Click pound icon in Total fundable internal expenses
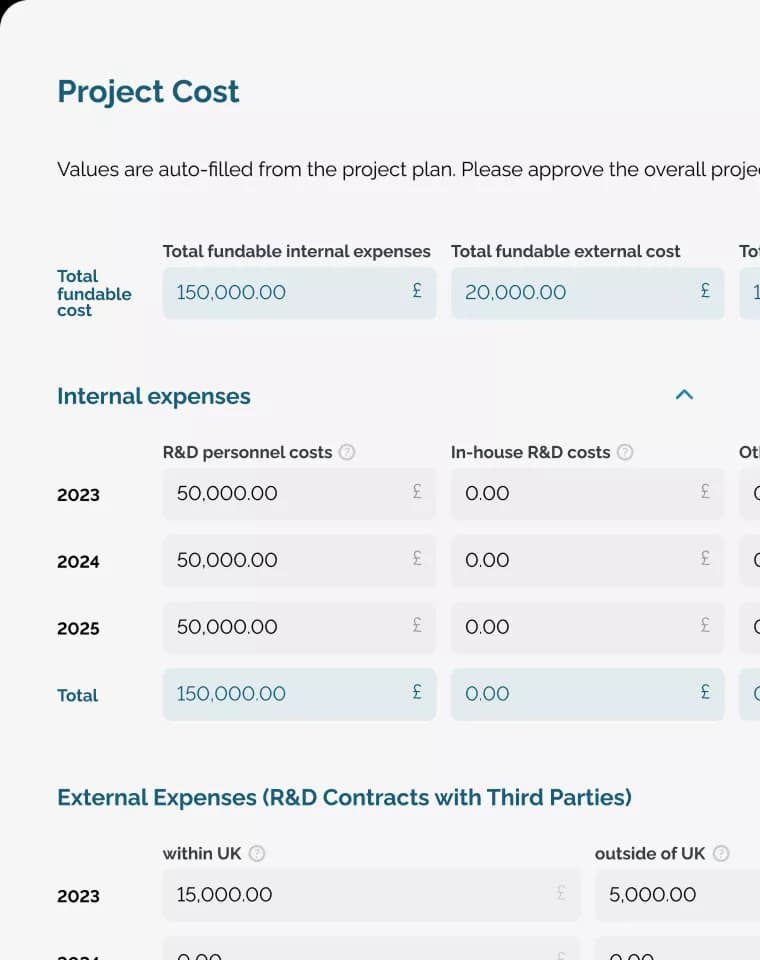Viewport: 760px width, 960px height. pos(417,290)
